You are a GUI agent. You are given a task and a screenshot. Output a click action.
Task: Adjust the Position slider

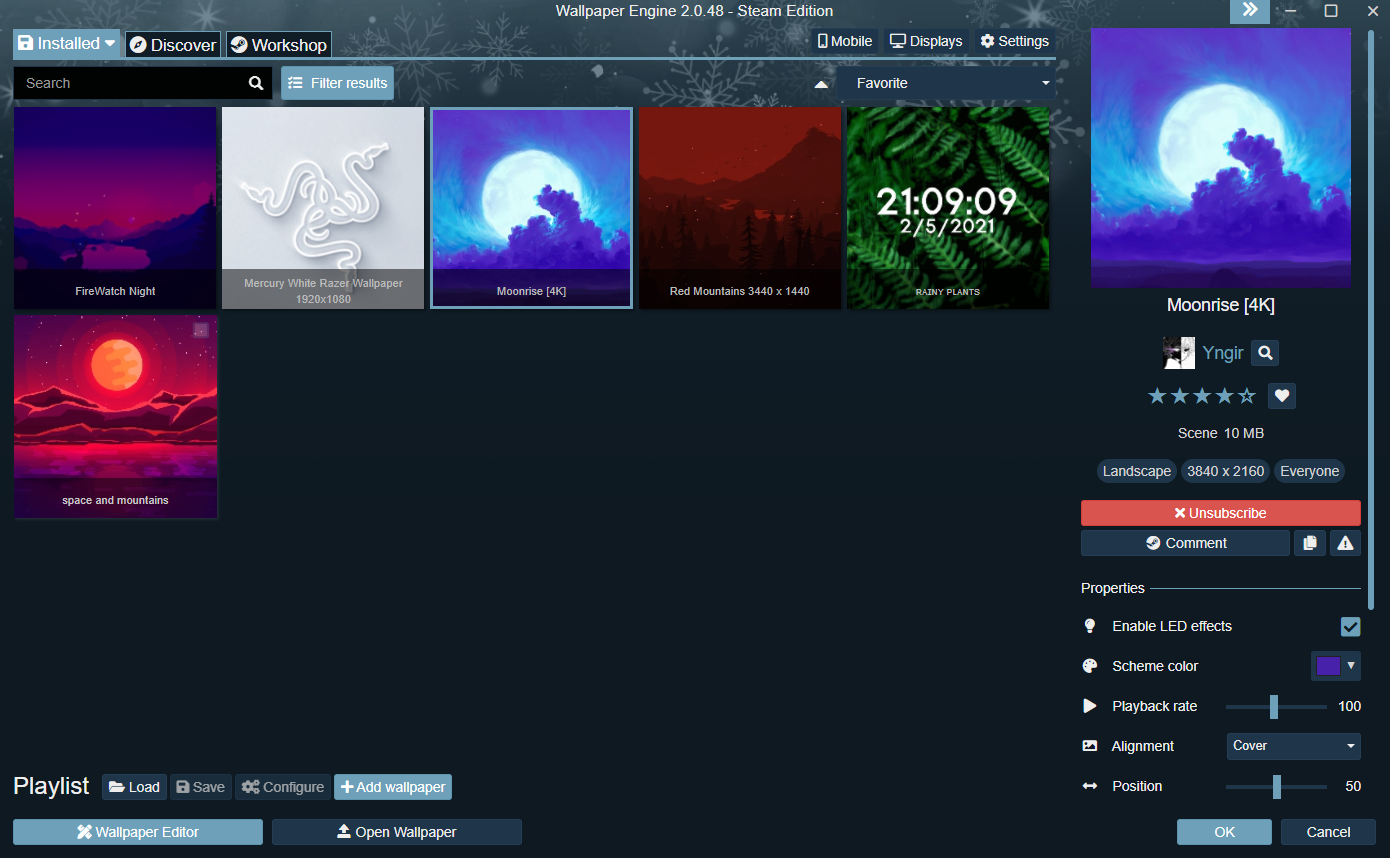[x=1276, y=786]
